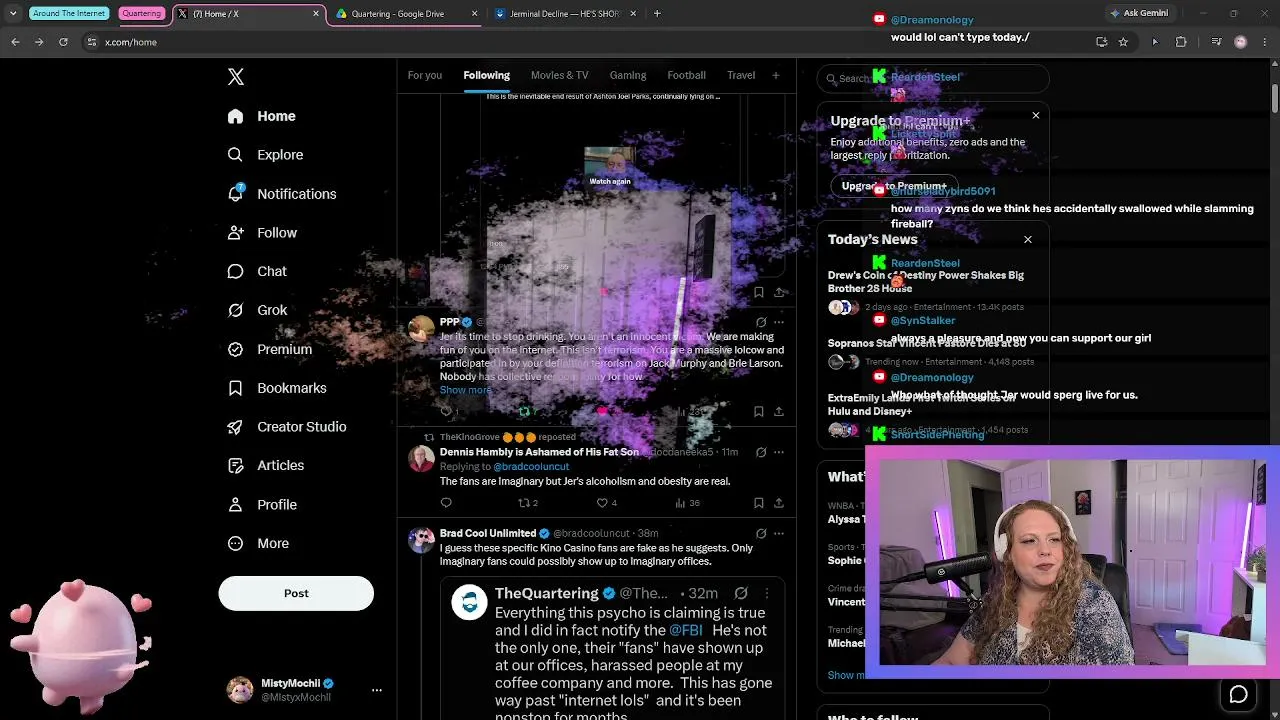Click Ask Gemini in the browser
This screenshot has width=1280, height=720.
coord(1138,13)
